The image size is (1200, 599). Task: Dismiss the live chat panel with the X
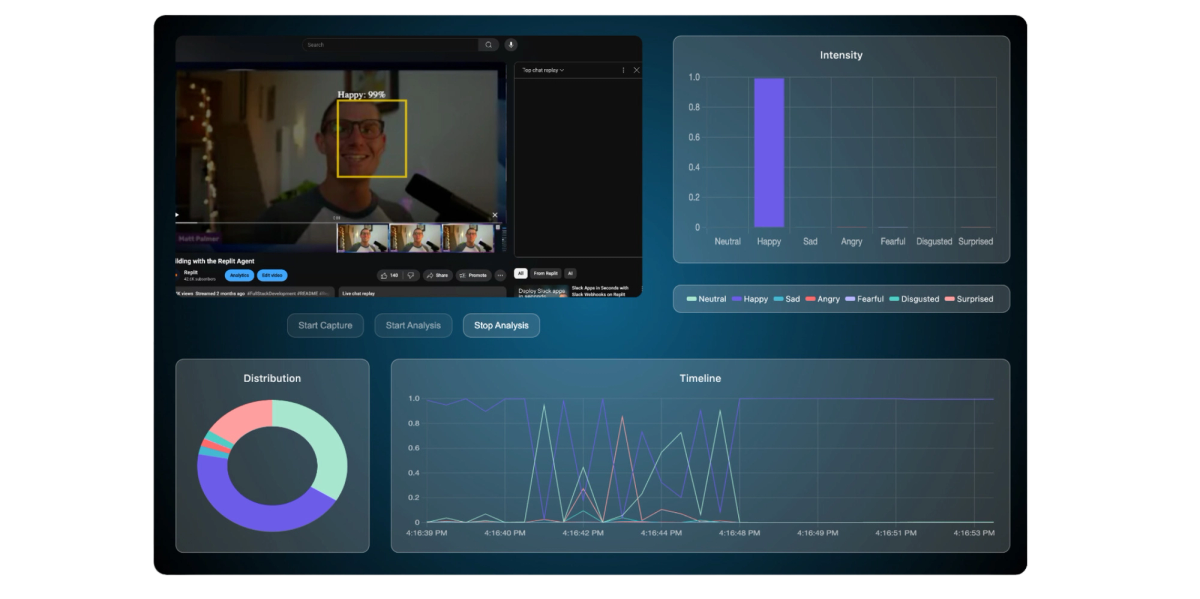coord(637,70)
